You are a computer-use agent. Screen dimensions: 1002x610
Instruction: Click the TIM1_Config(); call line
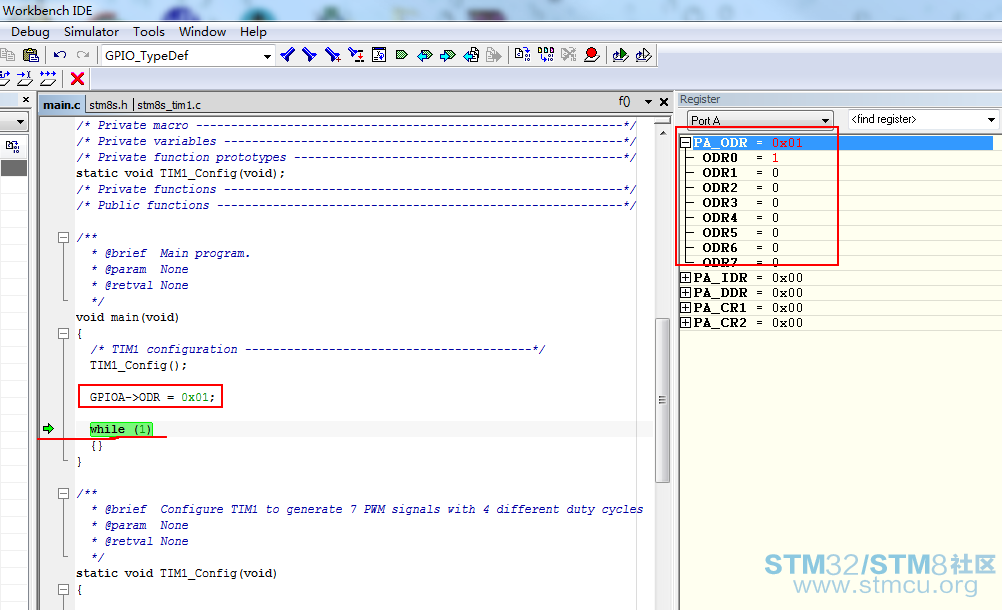point(138,365)
